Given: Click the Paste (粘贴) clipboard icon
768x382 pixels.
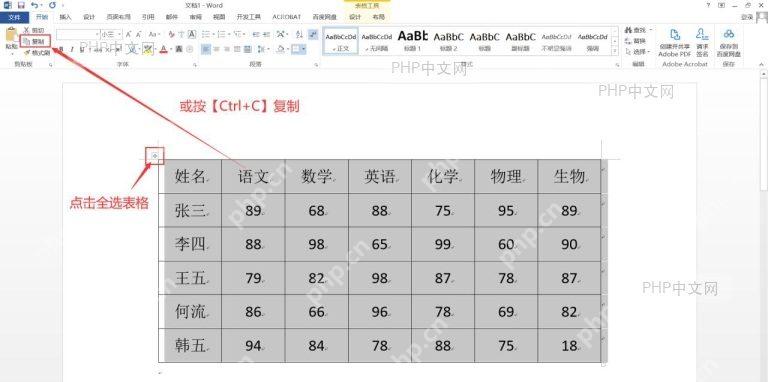Looking at the screenshot, I should pyautogui.click(x=11, y=34).
